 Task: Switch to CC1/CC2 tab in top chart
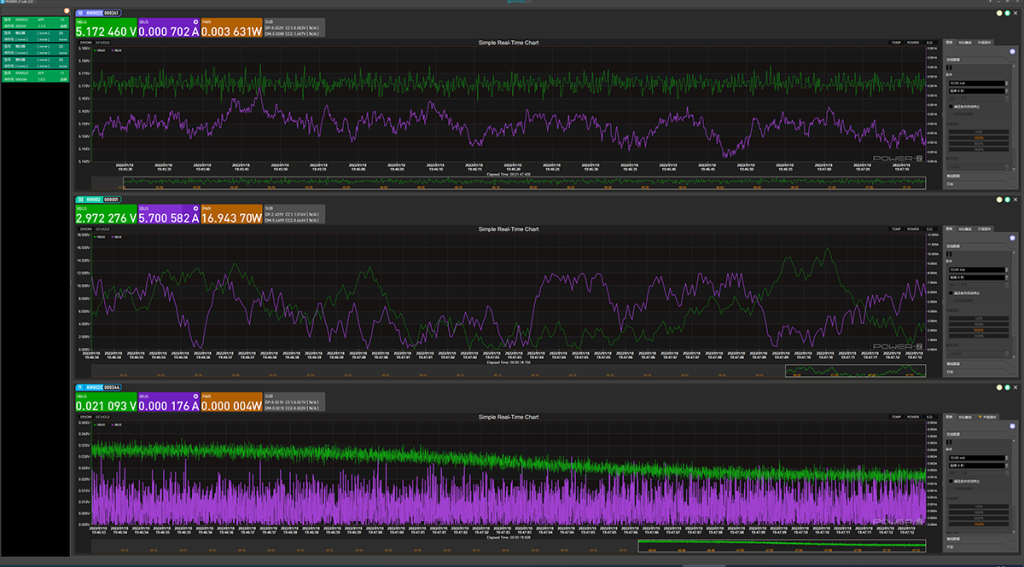103,42
